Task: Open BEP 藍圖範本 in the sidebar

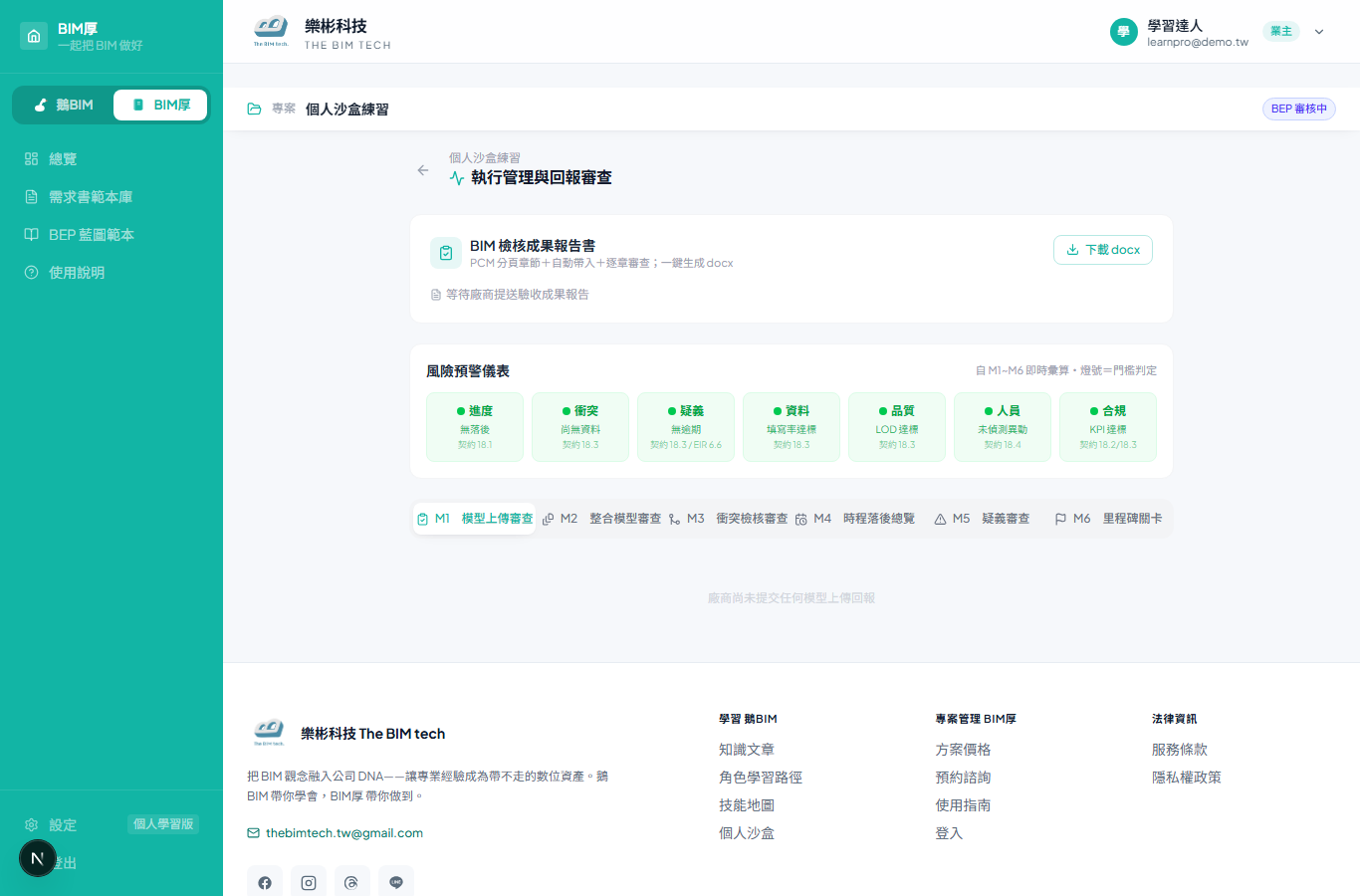Action: point(112,235)
